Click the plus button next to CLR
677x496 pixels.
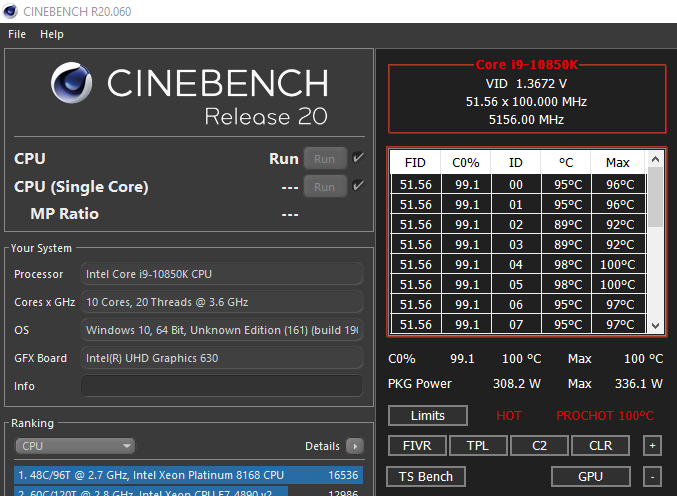(652, 445)
